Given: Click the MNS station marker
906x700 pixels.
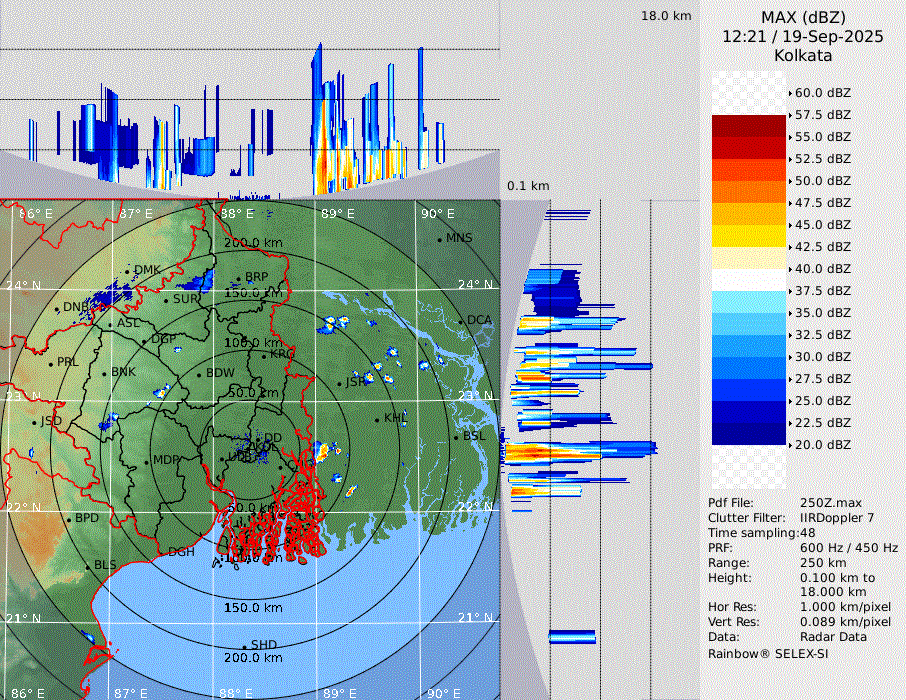Looking at the screenshot, I should 439,239.
